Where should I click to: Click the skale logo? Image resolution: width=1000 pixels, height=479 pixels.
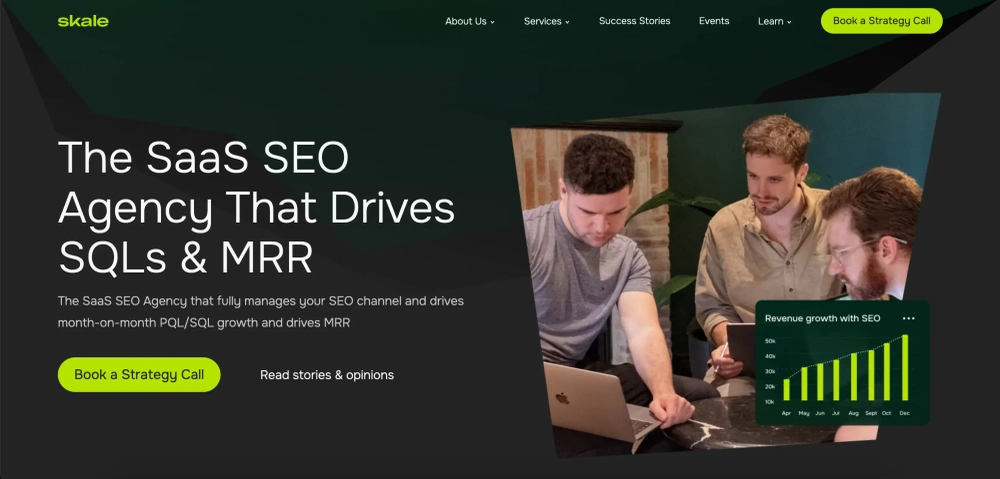coord(83,21)
